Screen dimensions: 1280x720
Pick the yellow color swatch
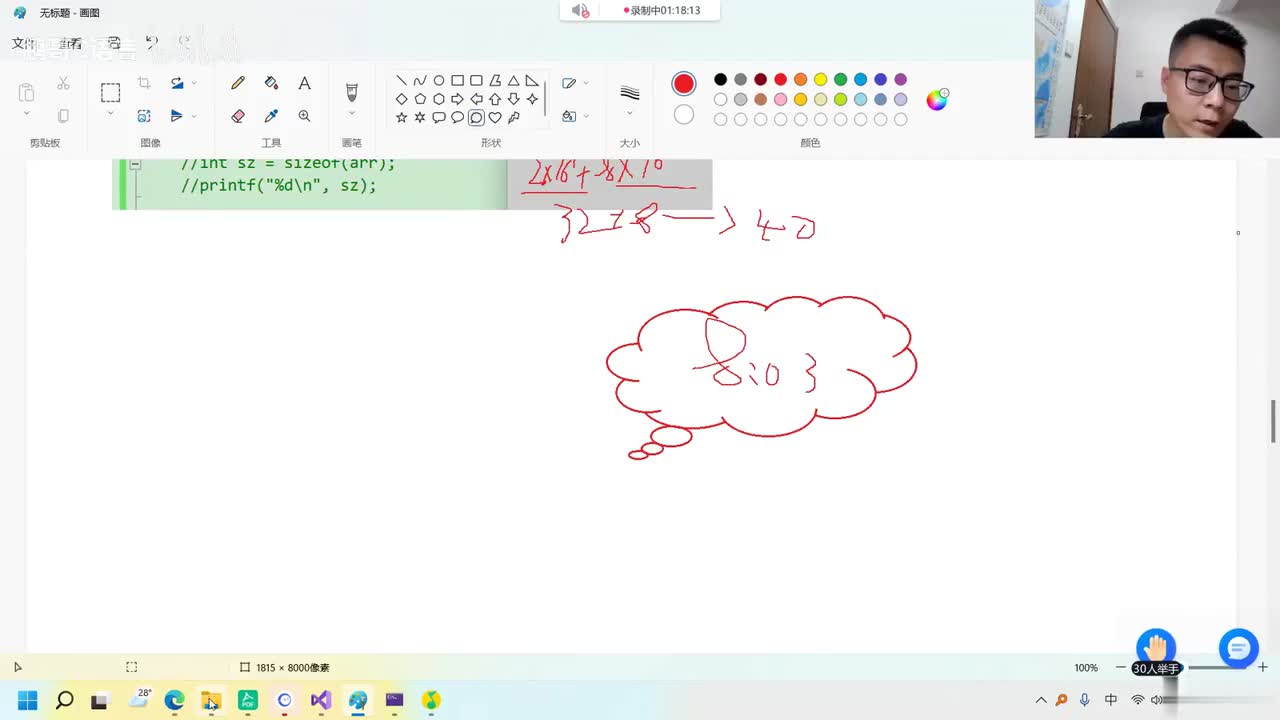point(820,80)
